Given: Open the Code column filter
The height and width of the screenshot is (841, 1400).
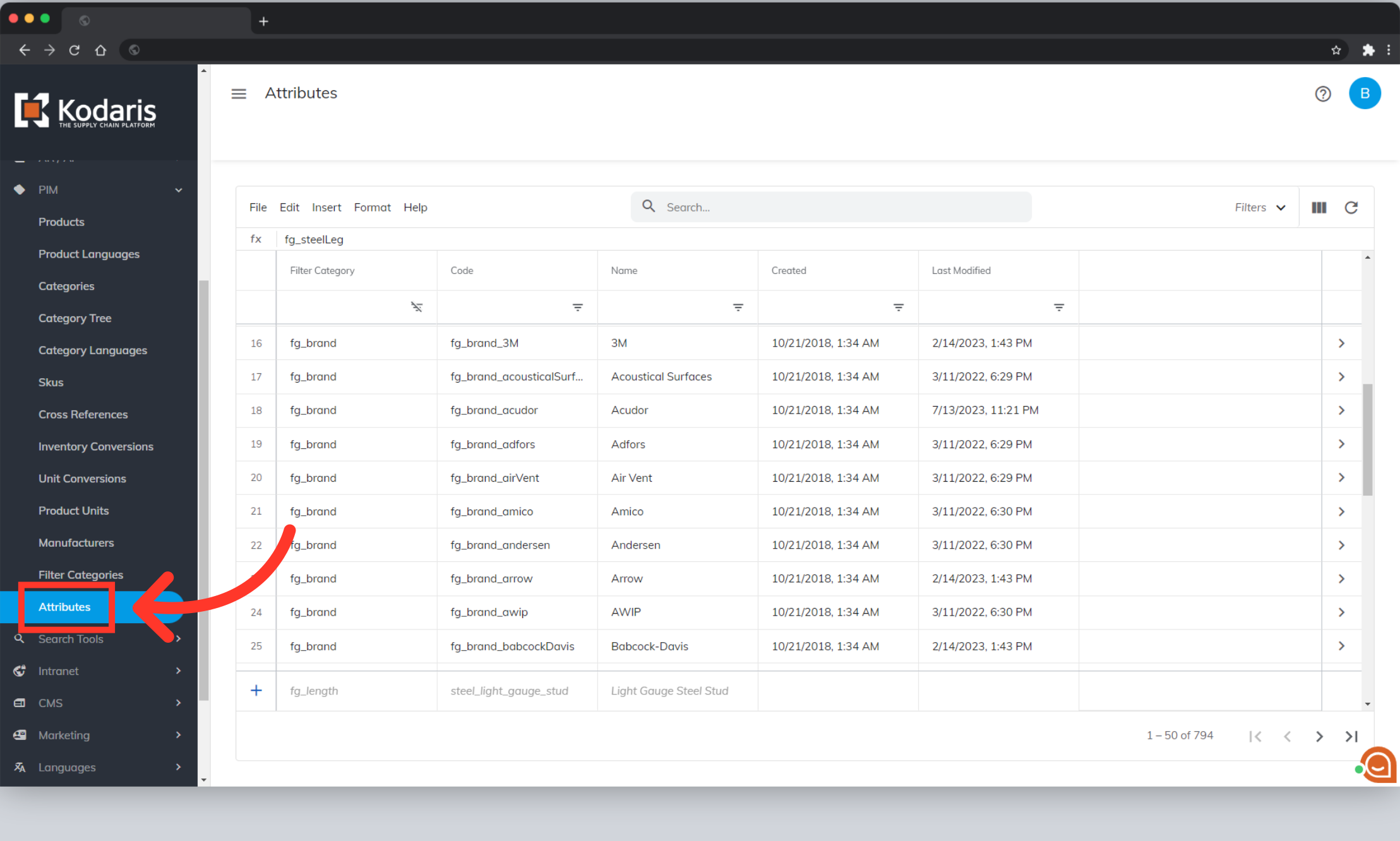Looking at the screenshot, I should pyautogui.click(x=577, y=307).
